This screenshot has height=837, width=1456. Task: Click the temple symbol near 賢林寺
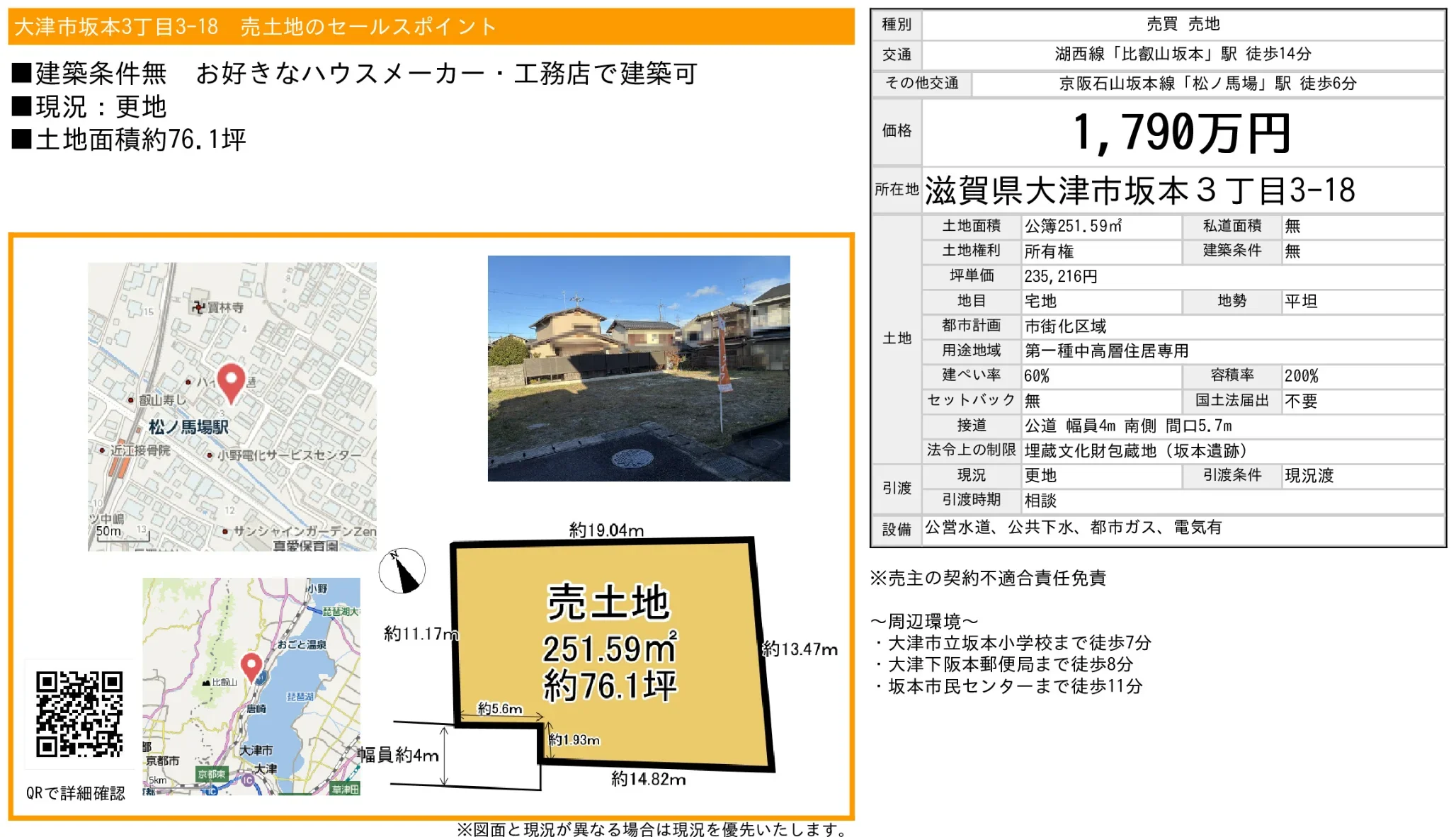(199, 307)
